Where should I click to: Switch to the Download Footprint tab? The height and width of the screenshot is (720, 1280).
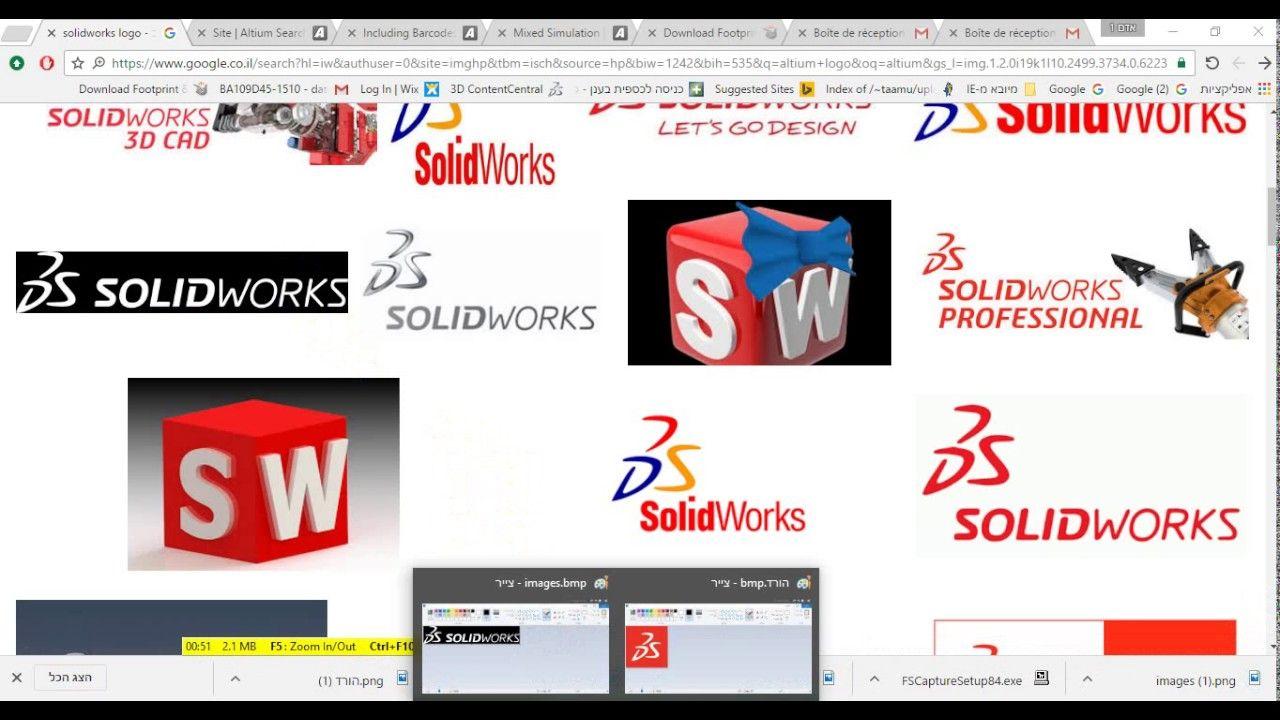pos(711,33)
